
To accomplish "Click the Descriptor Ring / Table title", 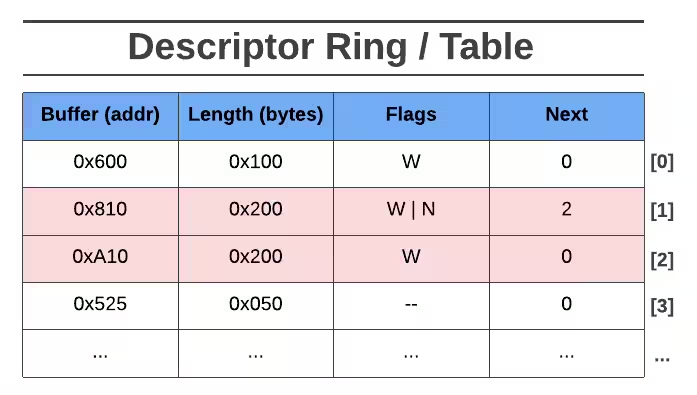I will pos(331,48).
